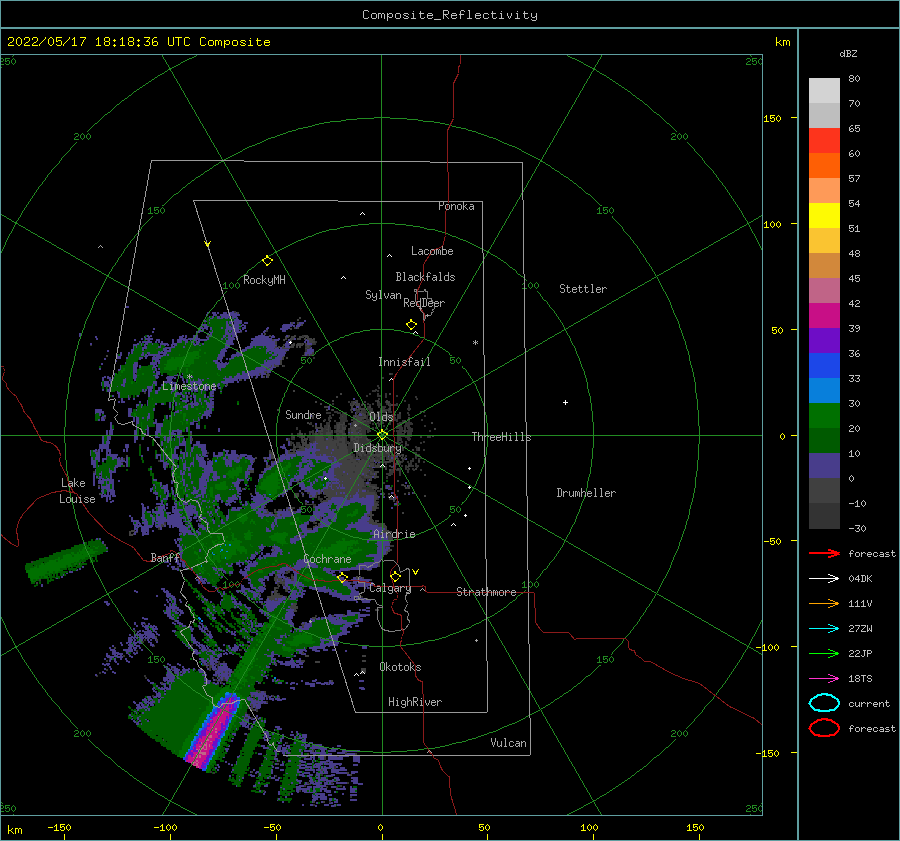Click the orange 111V arrow icon
Screen dimensions: 900x841
(824, 603)
